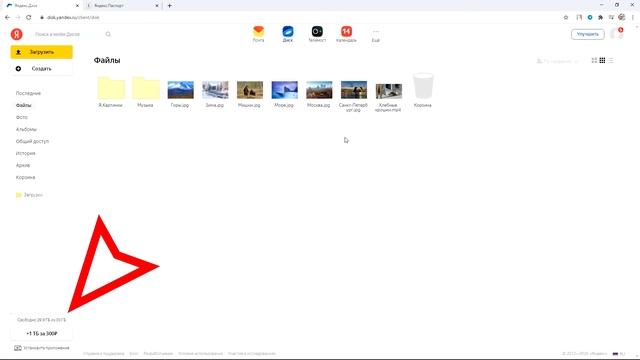The image size is (640, 360).
Task: Open the sort order dropdown
Action: click(558, 61)
